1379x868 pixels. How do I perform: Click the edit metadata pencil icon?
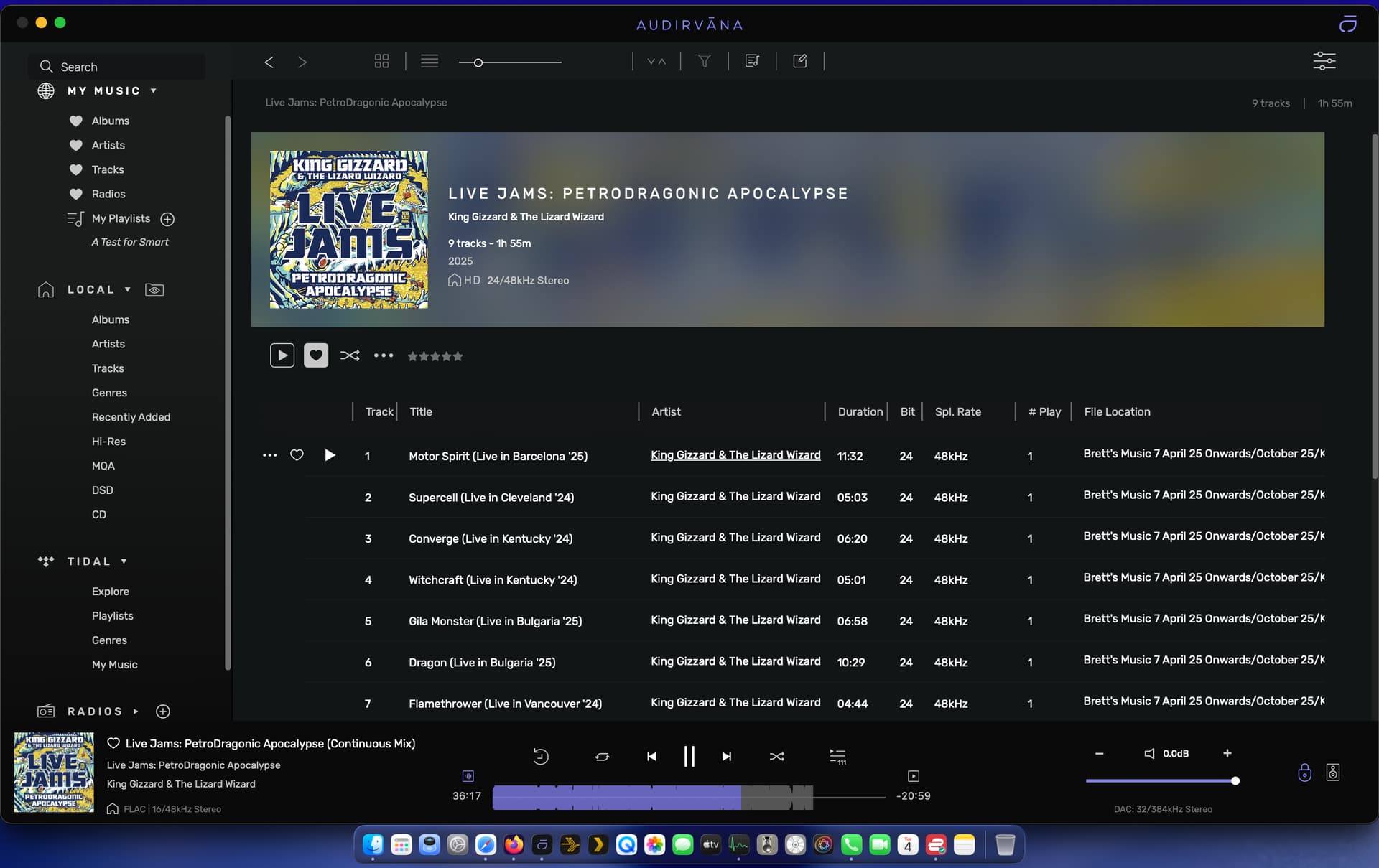[x=799, y=61]
